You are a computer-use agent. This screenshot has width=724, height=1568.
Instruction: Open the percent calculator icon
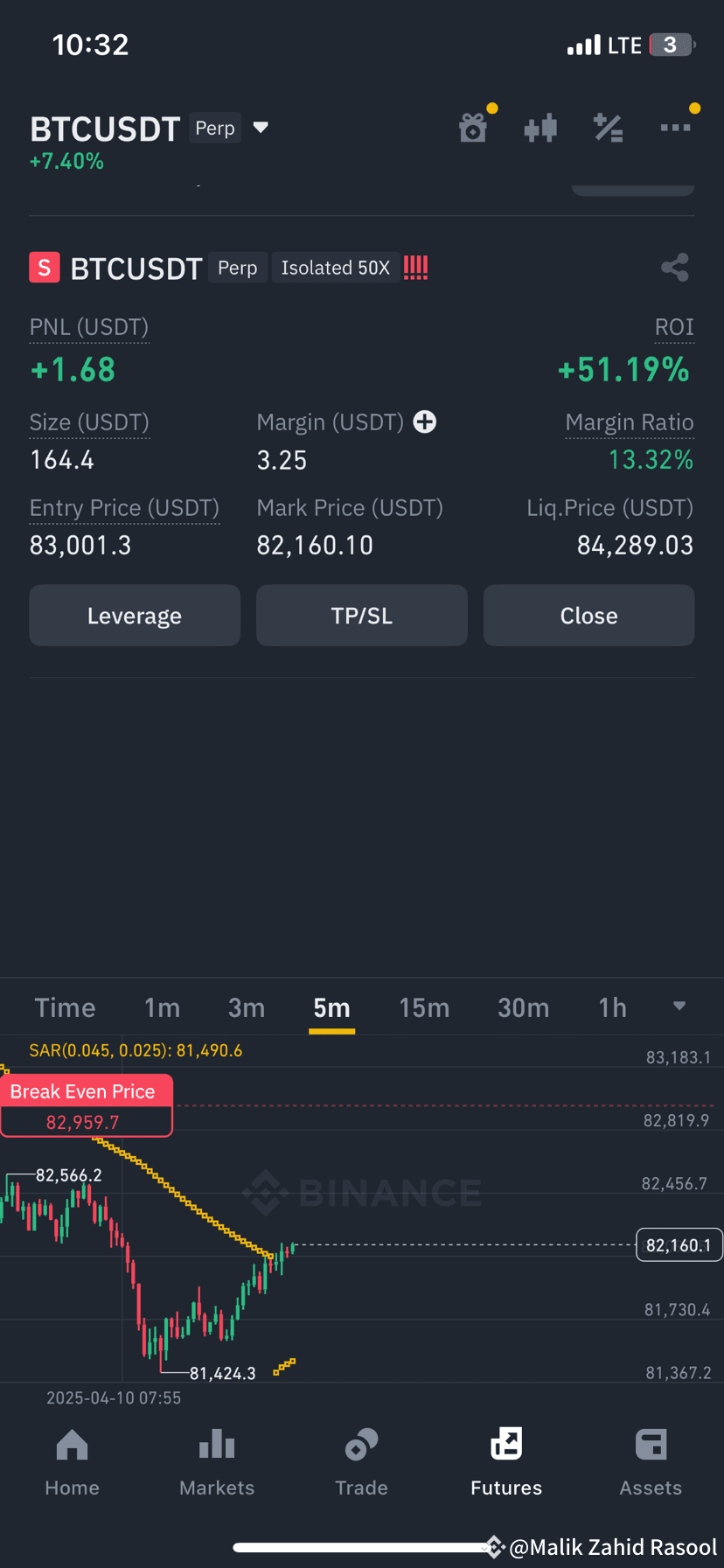pos(608,128)
